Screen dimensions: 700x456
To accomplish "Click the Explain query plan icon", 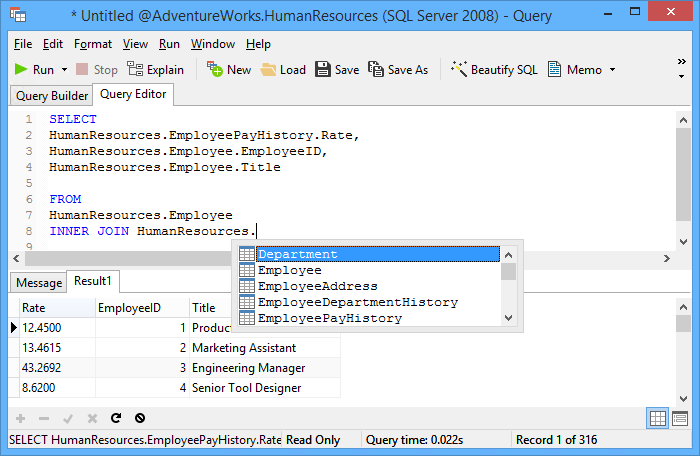I will point(135,69).
